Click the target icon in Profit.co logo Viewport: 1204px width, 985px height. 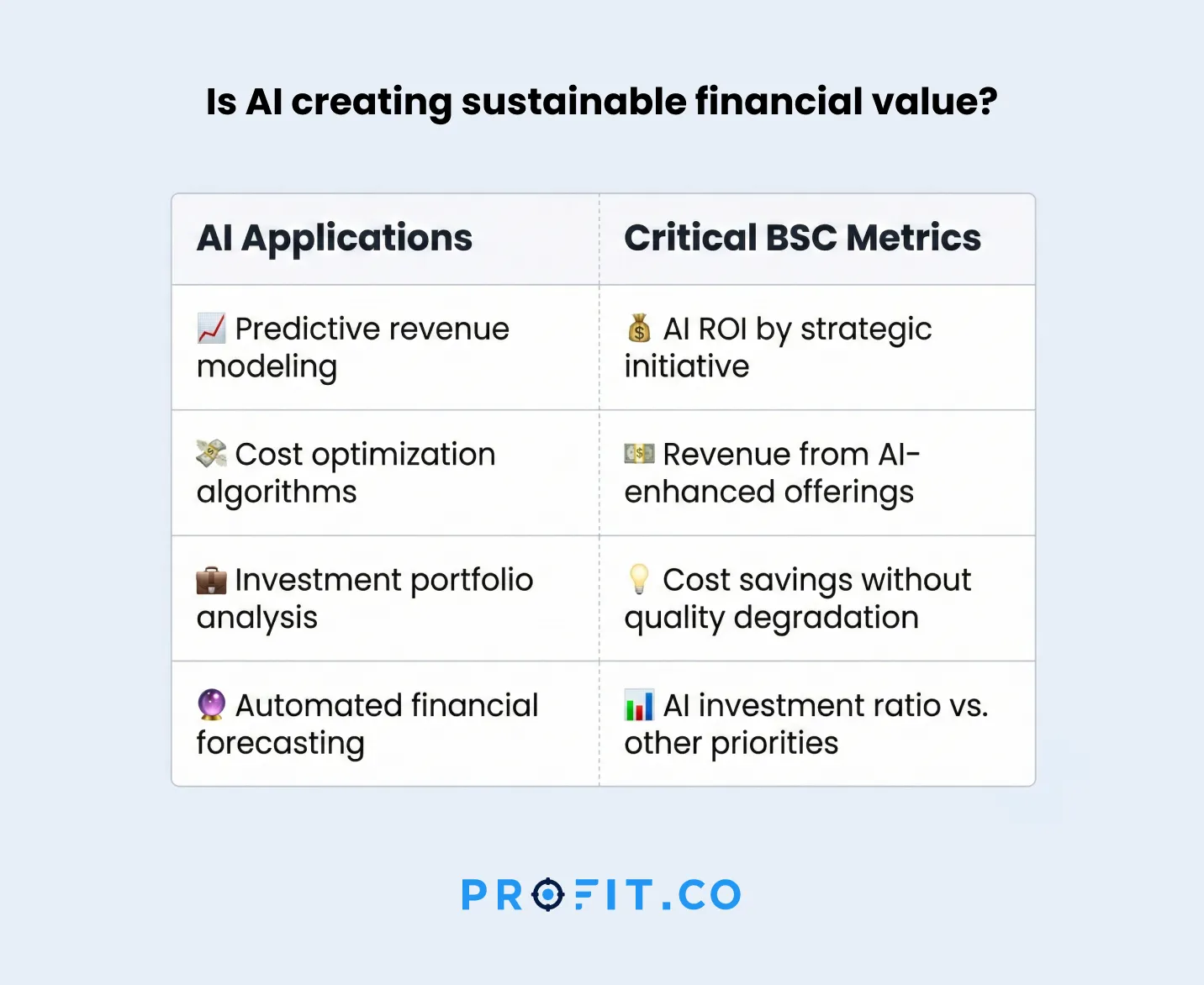(548, 894)
